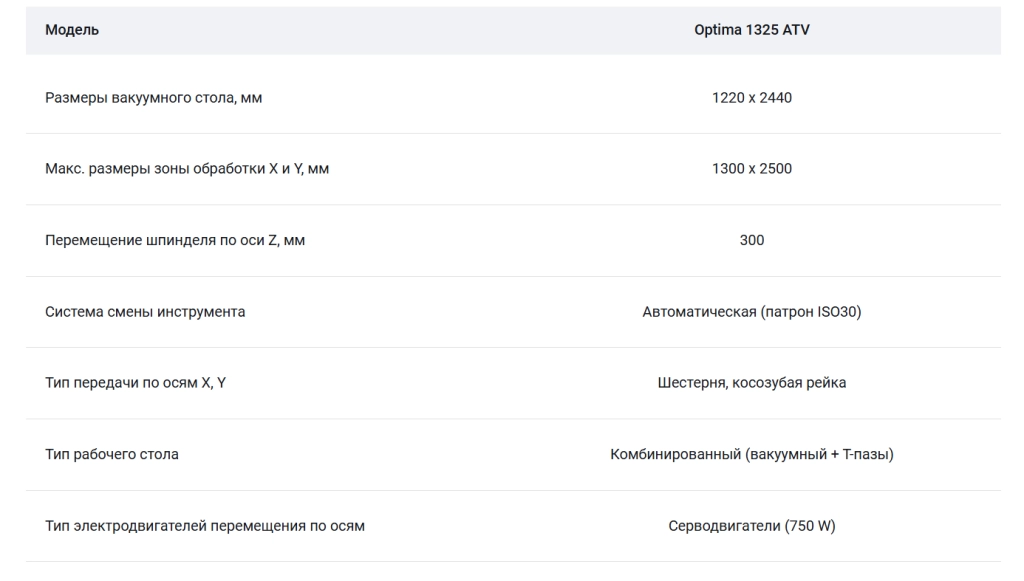Click 'Перемещение шпинделя по оси Z, мм' label
This screenshot has width=1024, height=581.
[x=175, y=240]
